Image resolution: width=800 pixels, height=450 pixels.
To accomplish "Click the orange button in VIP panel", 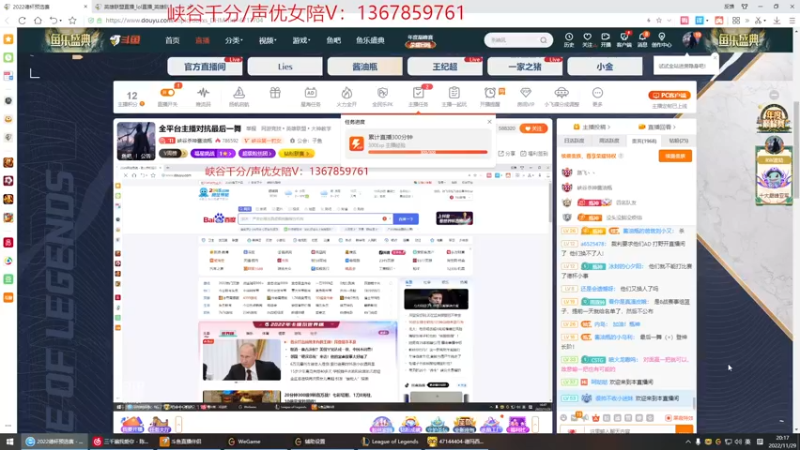I will pos(675,156).
